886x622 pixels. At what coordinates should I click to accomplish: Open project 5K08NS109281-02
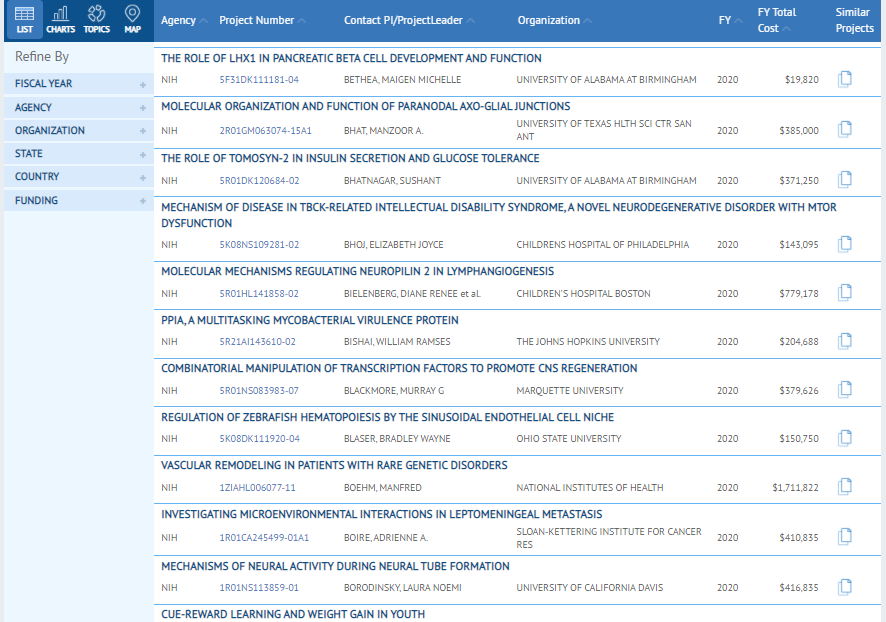pos(259,245)
